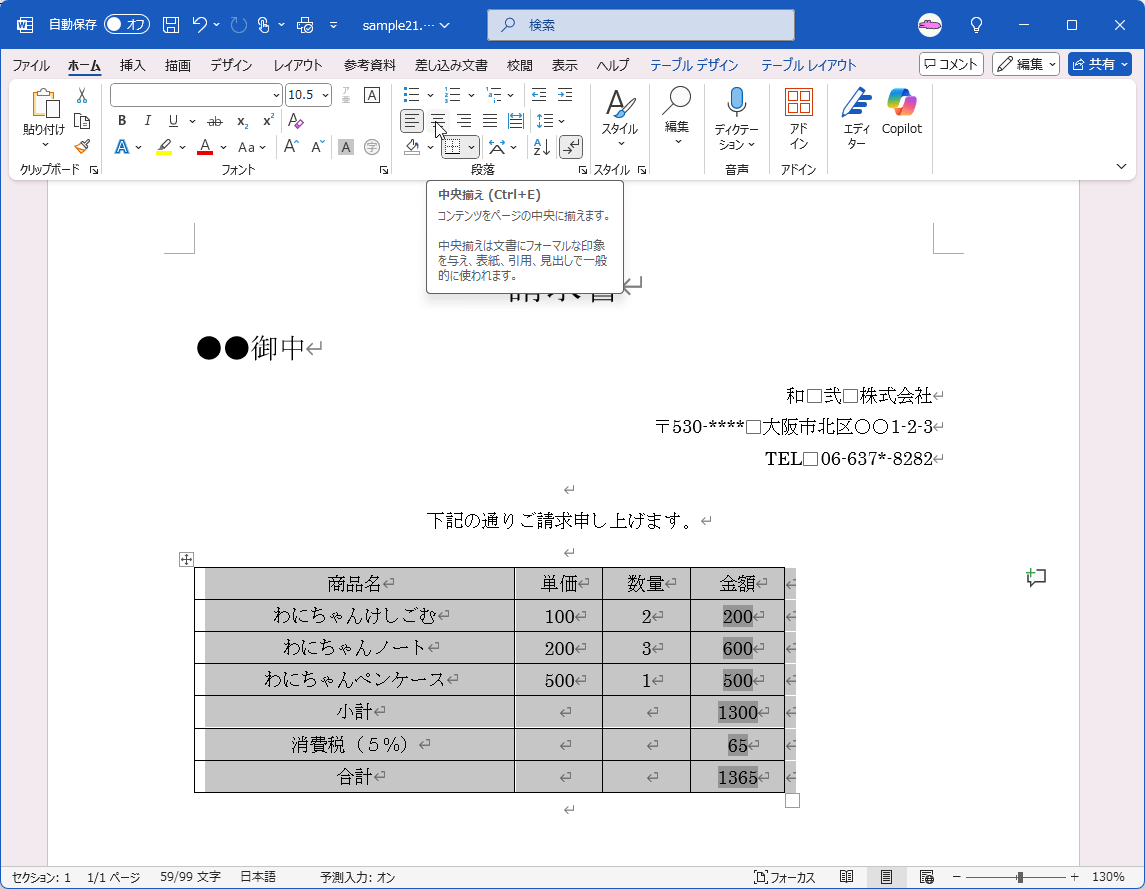Open the font color red swatch
The height and width of the screenshot is (889, 1145).
point(203,147)
